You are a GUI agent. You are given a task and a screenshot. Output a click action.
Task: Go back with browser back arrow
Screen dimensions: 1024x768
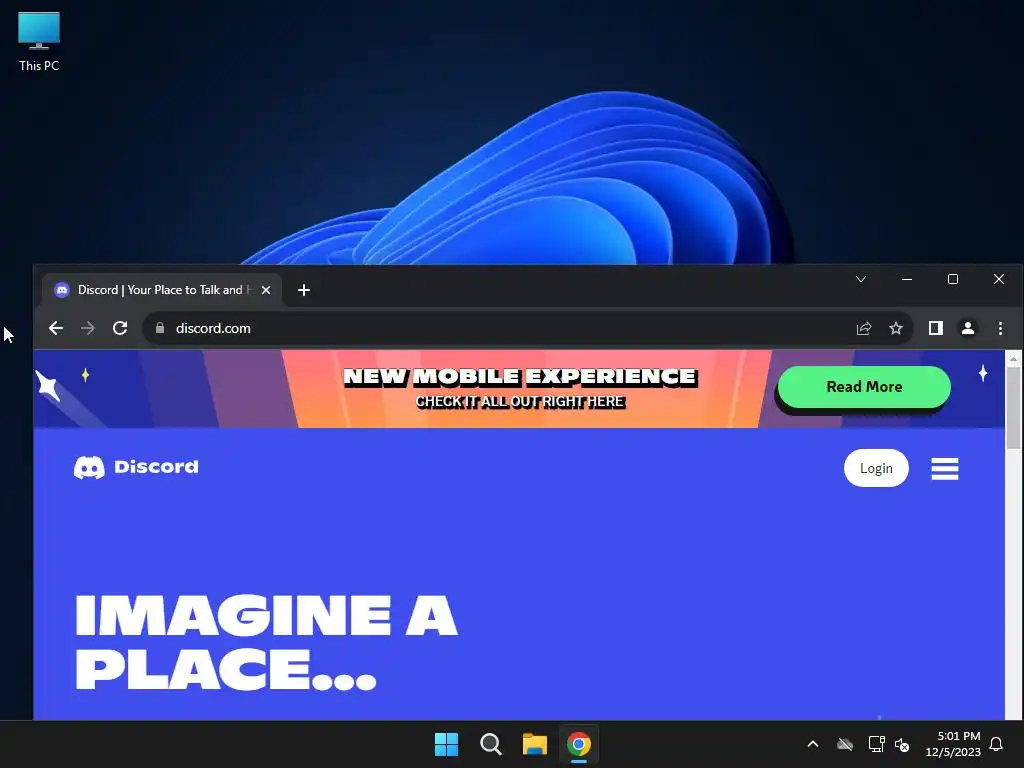(56, 328)
